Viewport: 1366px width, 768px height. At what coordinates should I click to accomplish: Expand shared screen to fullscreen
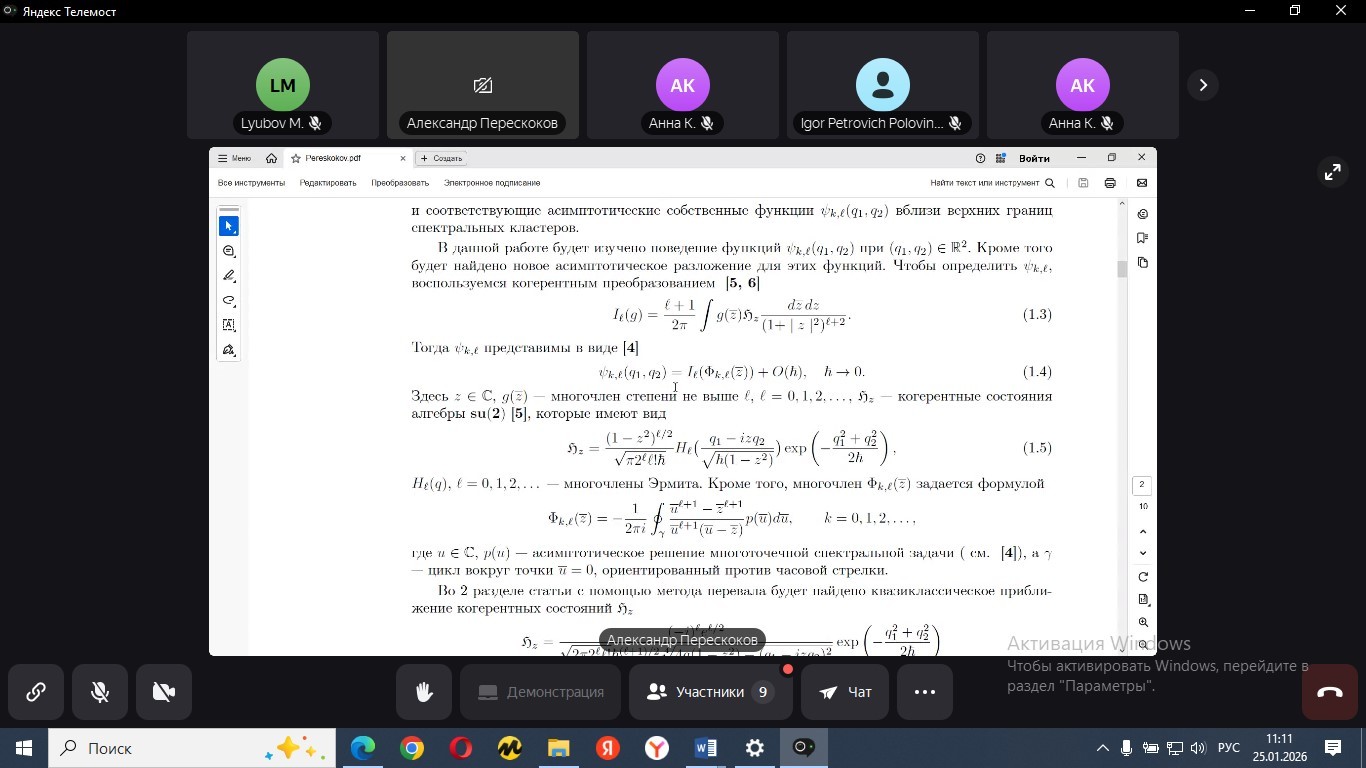[1332, 172]
